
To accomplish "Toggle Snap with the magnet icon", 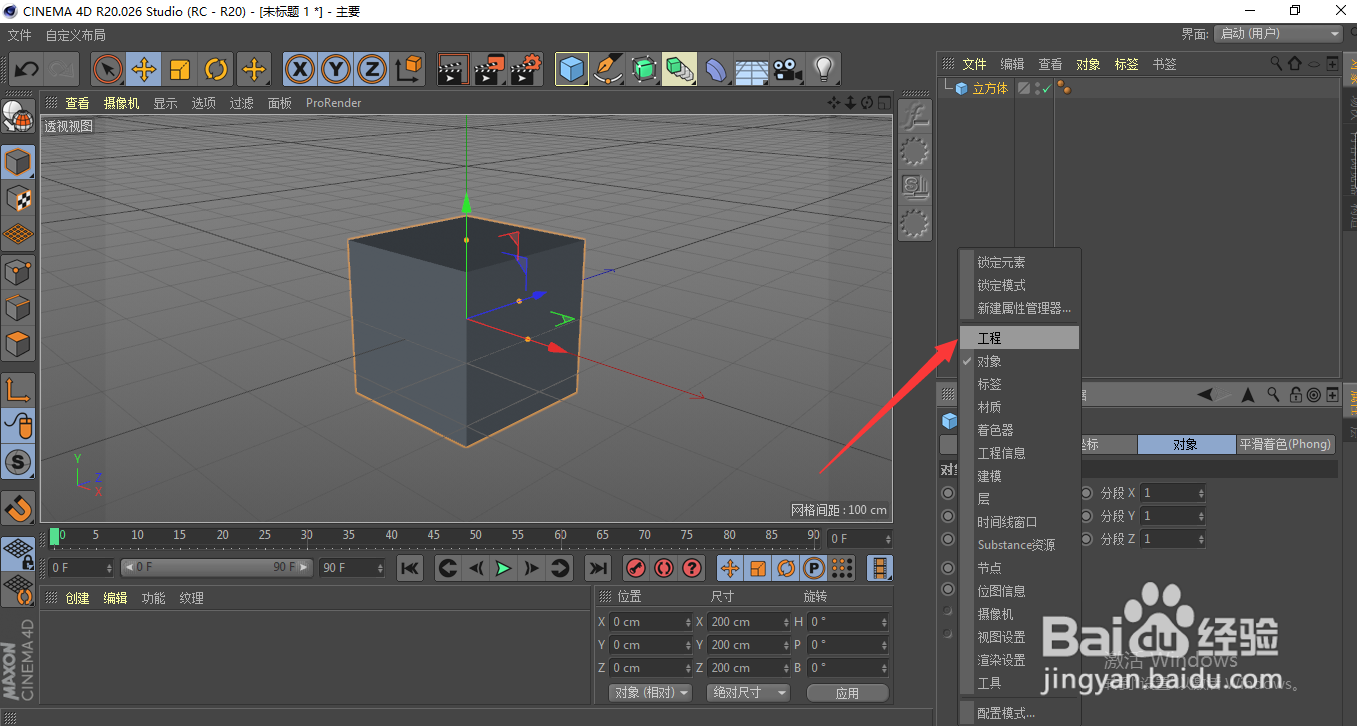I will pos(19,508).
